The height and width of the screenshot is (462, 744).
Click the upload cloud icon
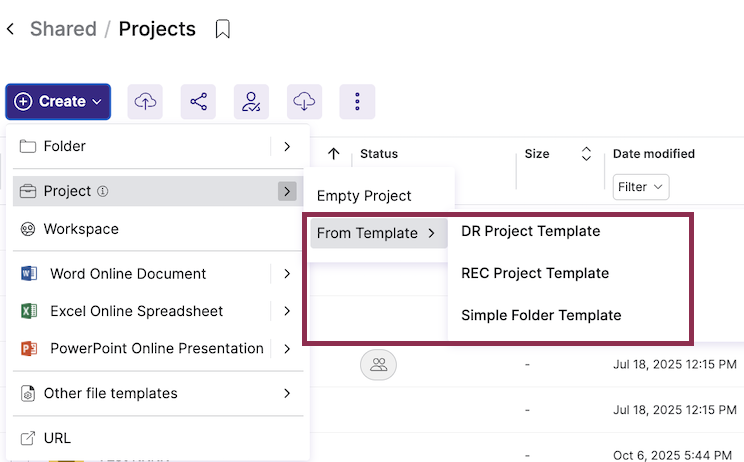click(x=145, y=102)
